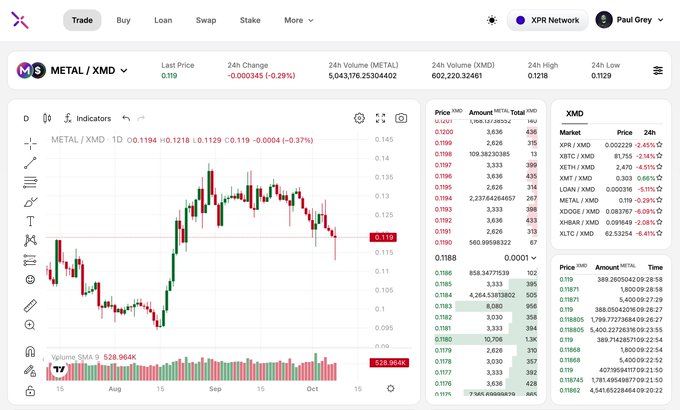
Task: Choose the text annotation tool
Action: click(x=30, y=221)
